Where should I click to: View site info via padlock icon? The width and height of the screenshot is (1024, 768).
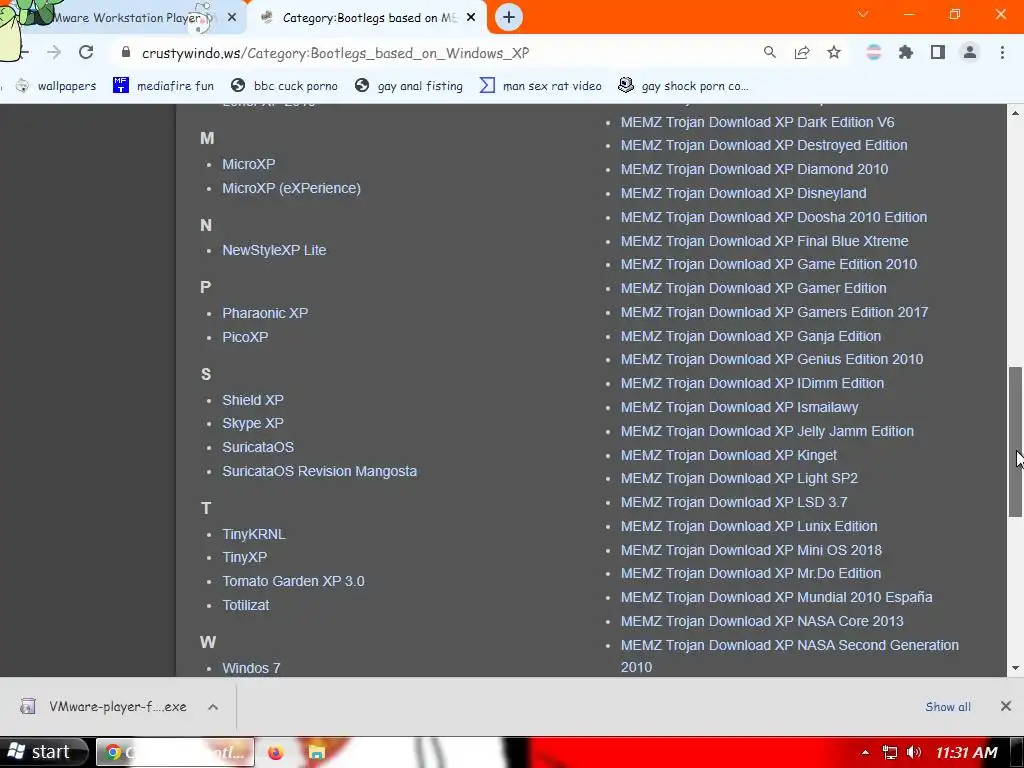click(x=126, y=53)
